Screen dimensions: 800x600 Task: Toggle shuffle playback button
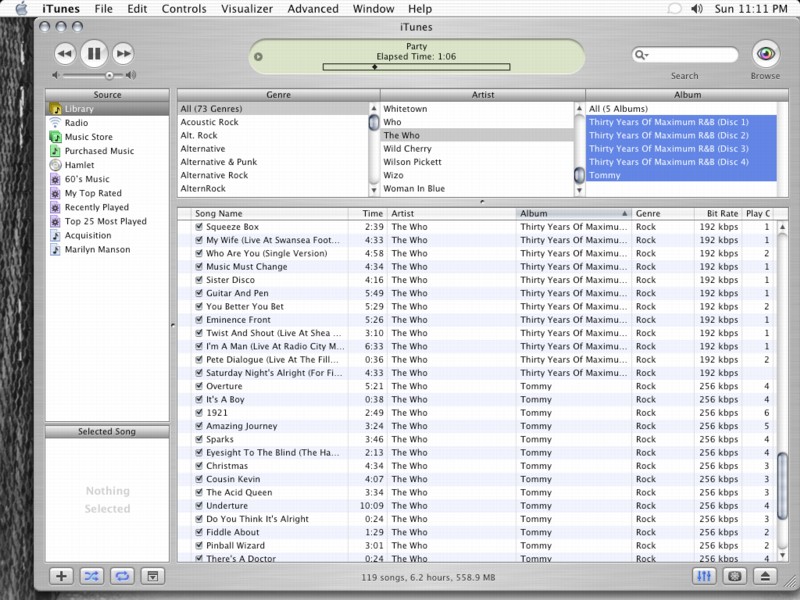[92, 576]
